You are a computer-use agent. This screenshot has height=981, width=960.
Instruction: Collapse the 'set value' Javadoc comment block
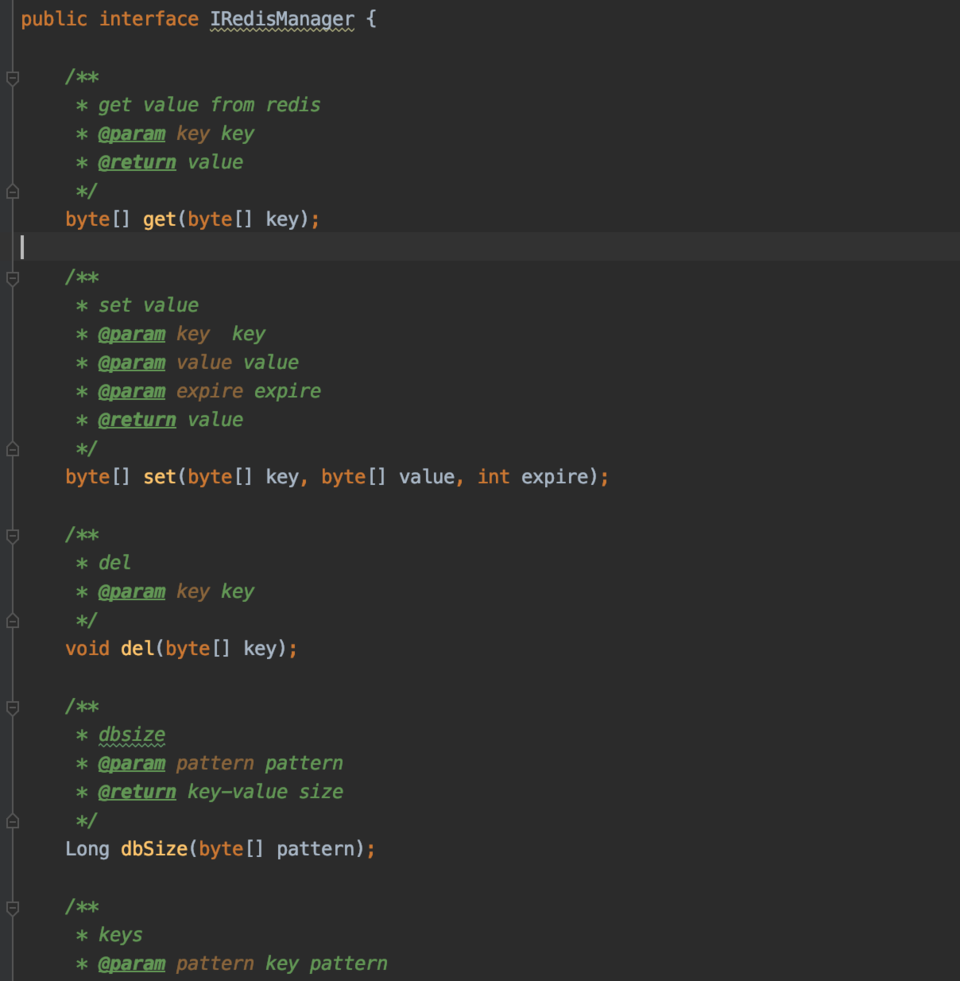pos(12,278)
